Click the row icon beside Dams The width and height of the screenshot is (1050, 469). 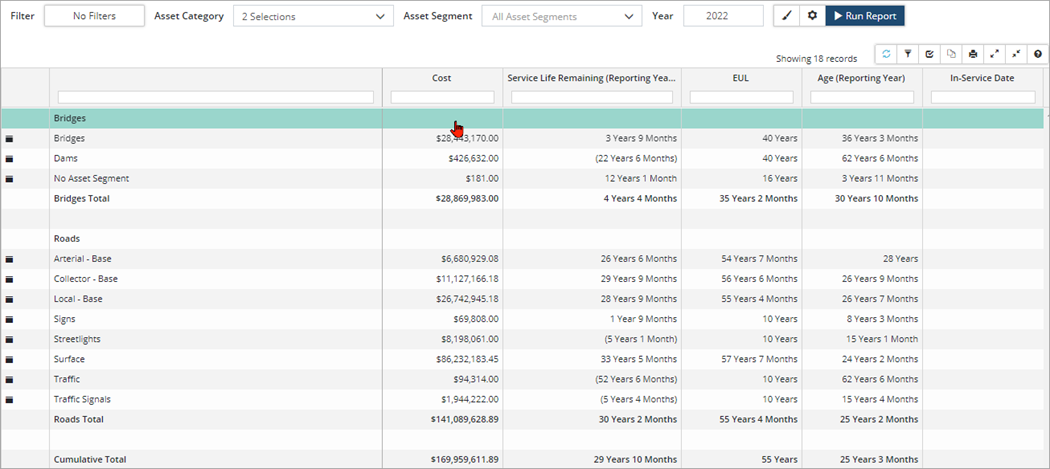10,159
